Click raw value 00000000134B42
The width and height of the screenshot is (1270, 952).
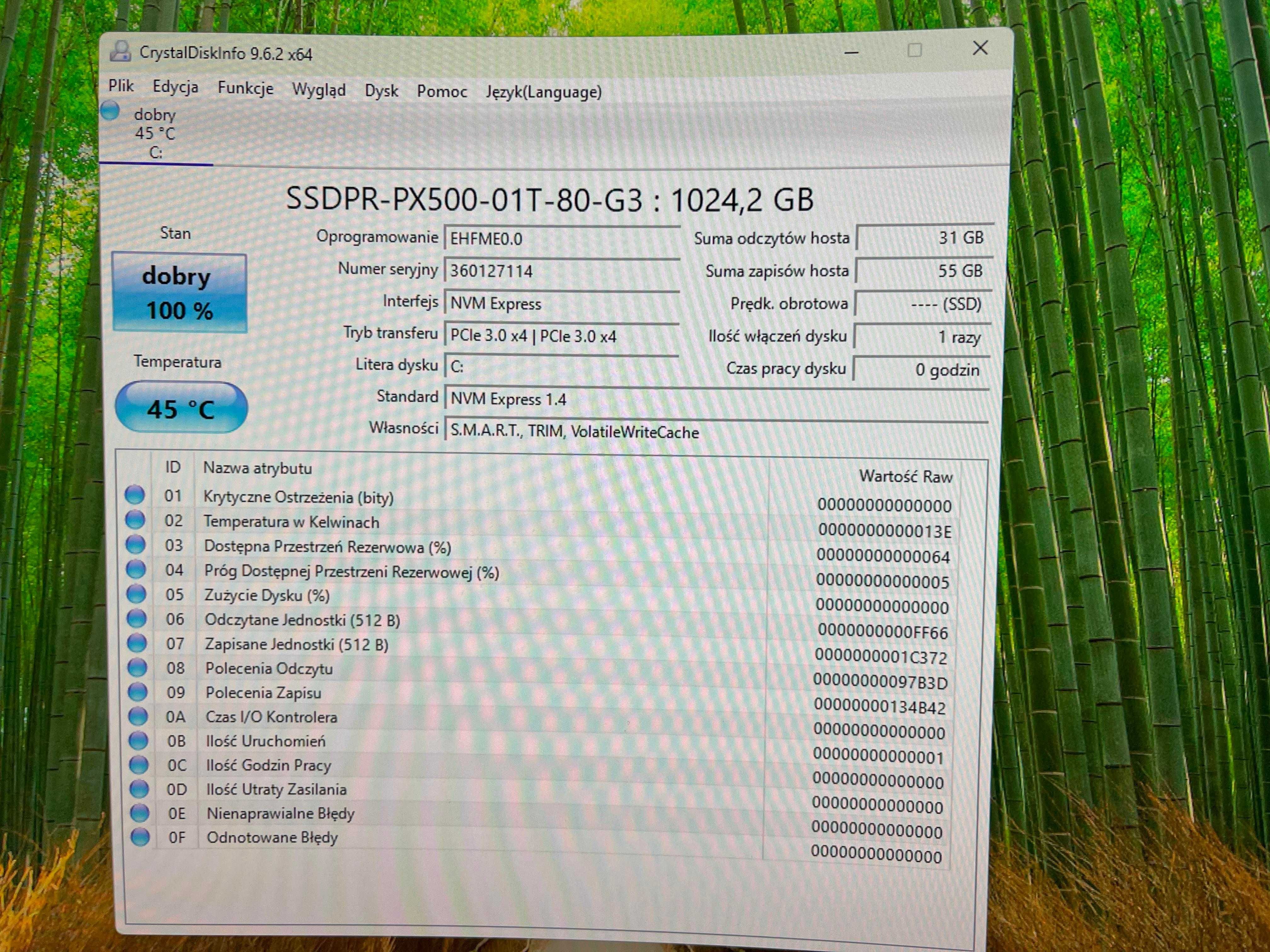click(x=880, y=707)
